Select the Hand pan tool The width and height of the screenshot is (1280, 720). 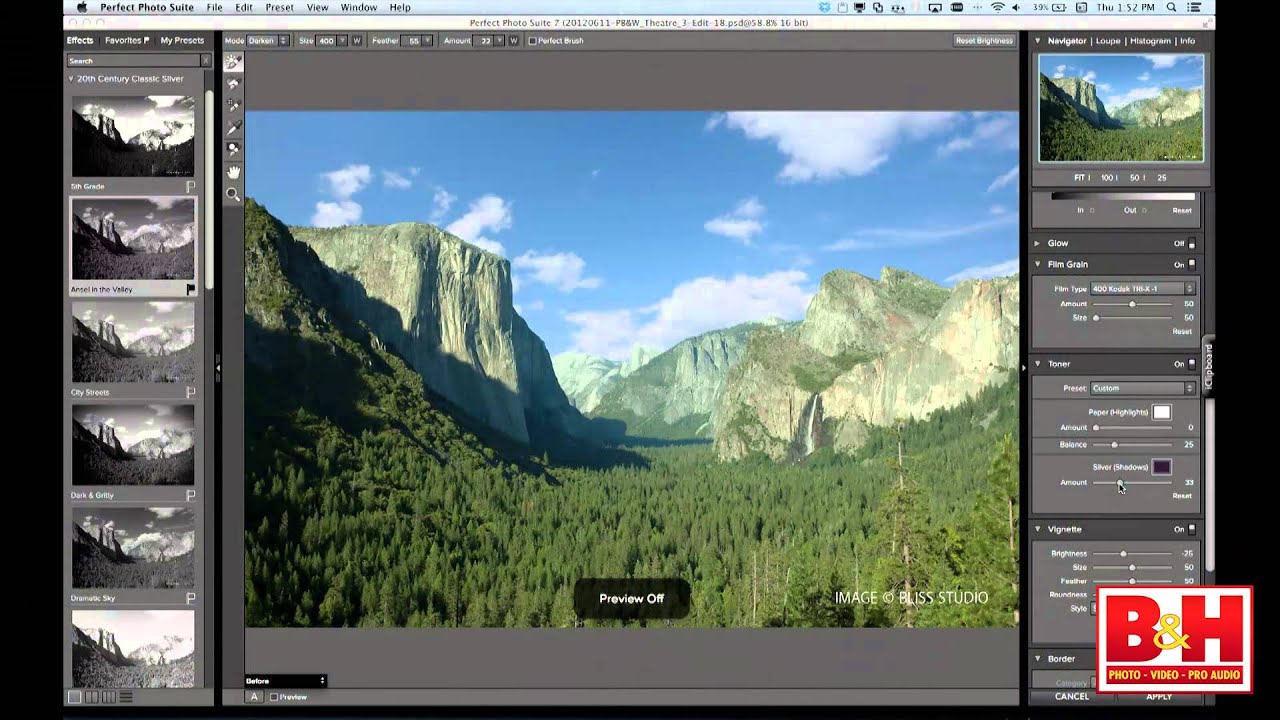(233, 172)
